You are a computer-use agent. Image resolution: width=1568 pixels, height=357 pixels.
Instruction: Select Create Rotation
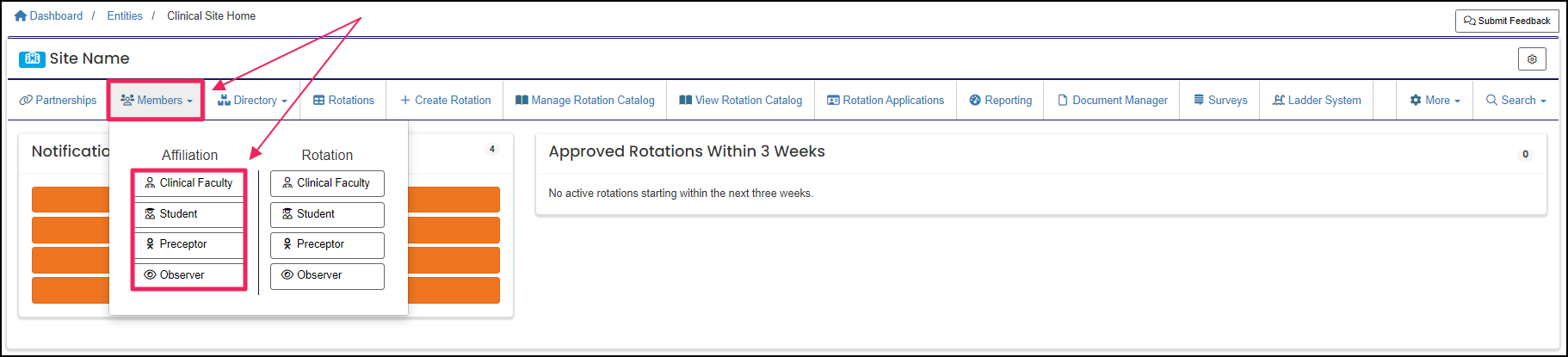(x=445, y=100)
